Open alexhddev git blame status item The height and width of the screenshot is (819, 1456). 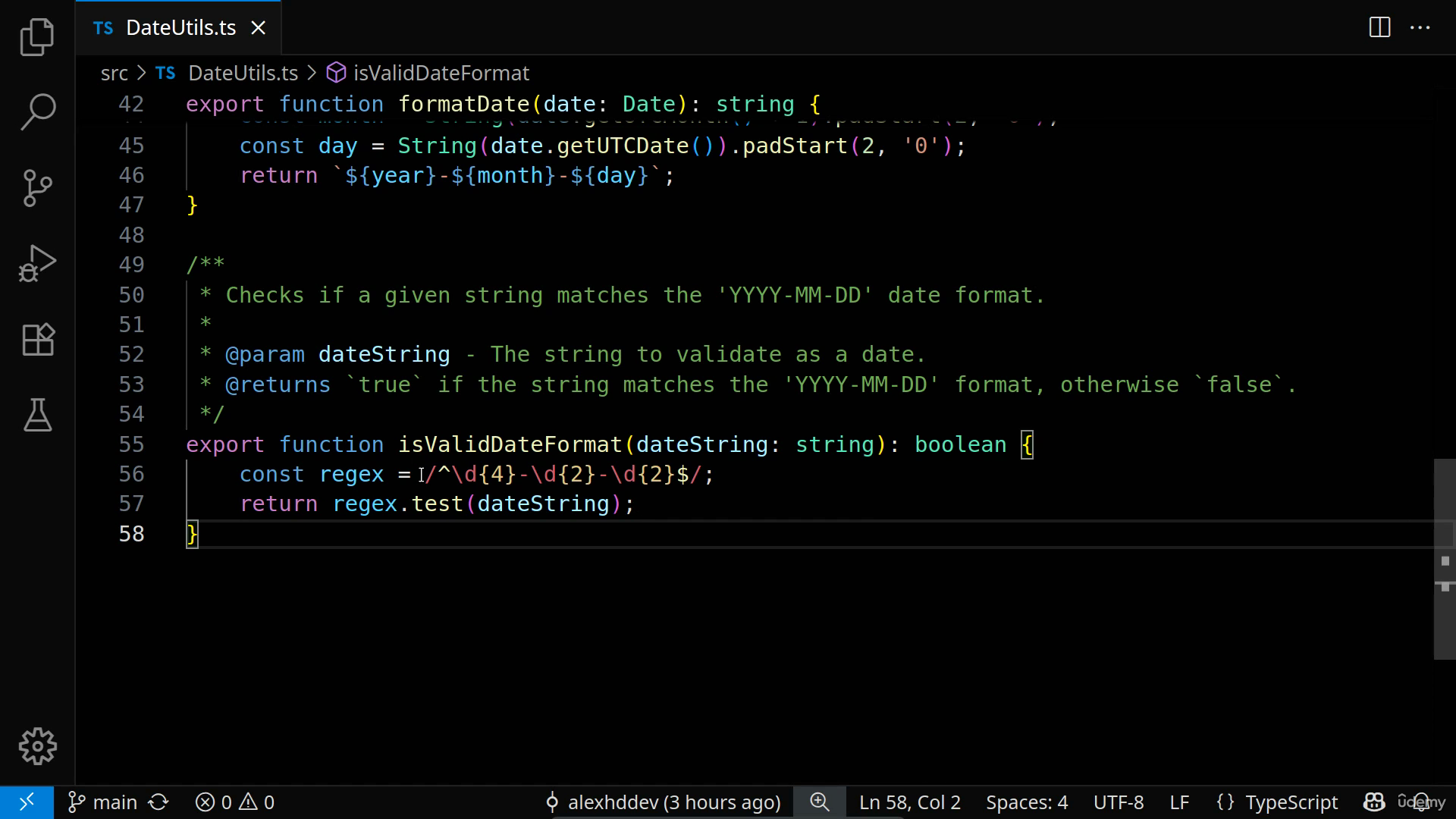tap(663, 802)
